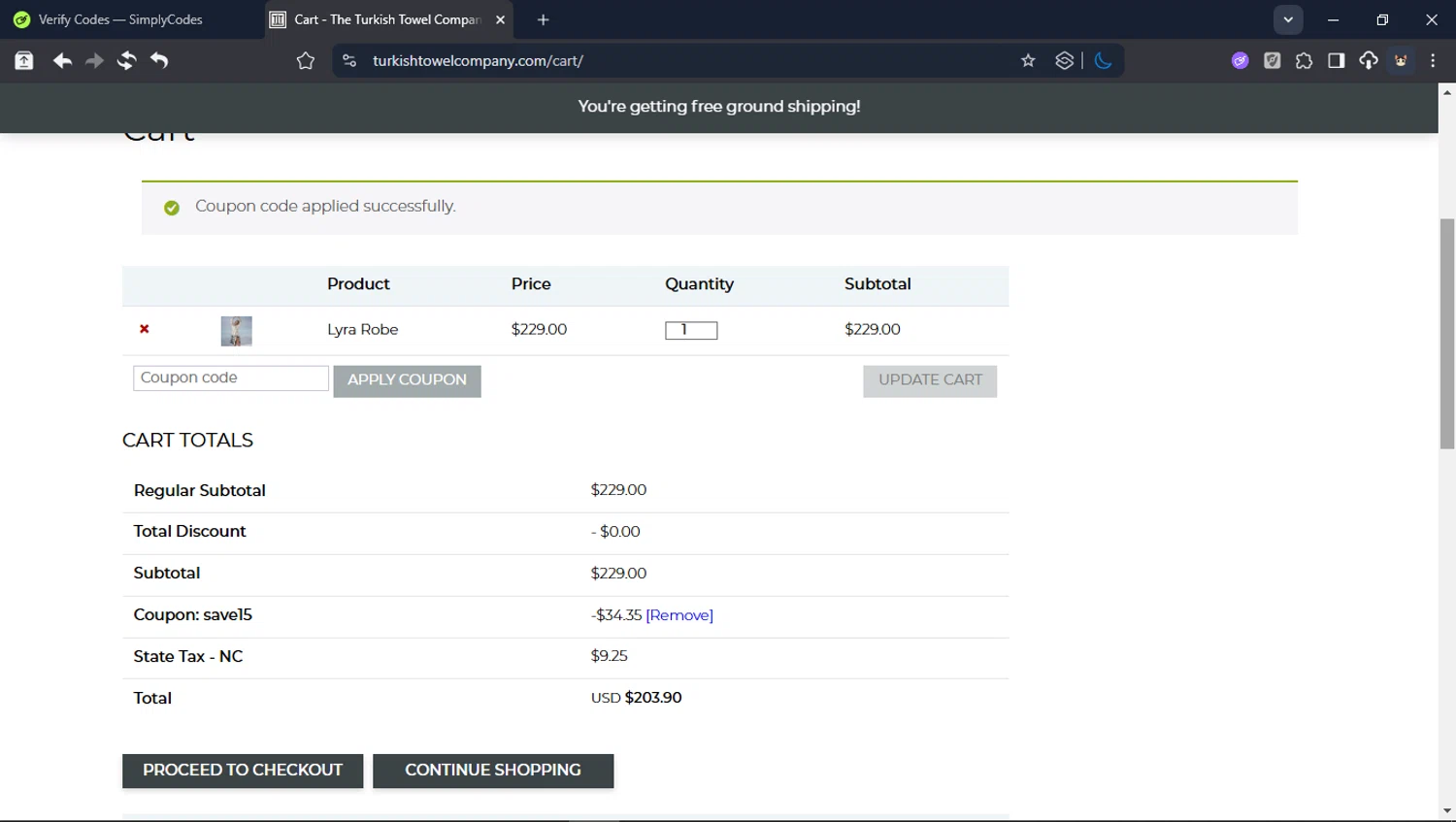Close the Cart browser tab
Image resolution: width=1456 pixels, height=822 pixels.
click(x=500, y=19)
